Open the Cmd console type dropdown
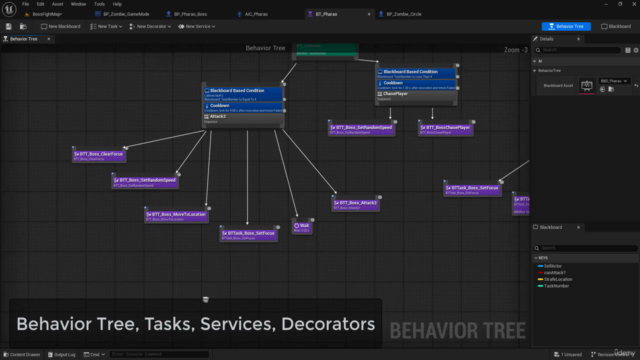This screenshot has width=640, height=360. [94, 355]
